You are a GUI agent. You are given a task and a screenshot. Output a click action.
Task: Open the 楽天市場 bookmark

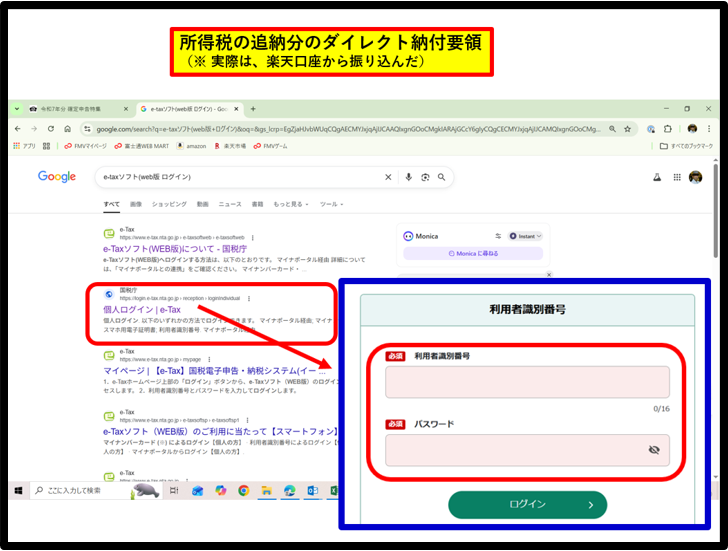point(227,146)
